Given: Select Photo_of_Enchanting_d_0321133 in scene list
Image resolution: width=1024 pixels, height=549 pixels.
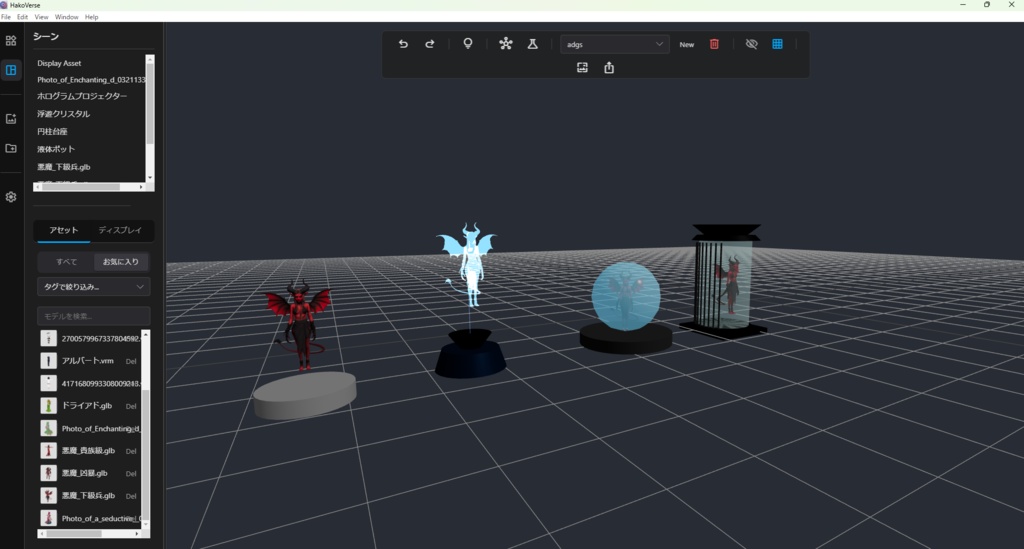Looking at the screenshot, I should point(91,80).
